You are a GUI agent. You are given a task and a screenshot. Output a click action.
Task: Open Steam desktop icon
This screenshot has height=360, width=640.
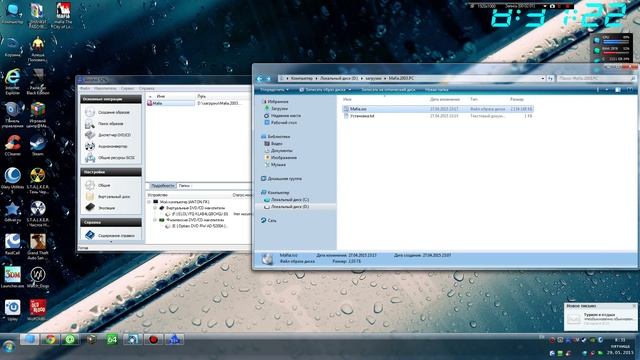(x=38, y=146)
